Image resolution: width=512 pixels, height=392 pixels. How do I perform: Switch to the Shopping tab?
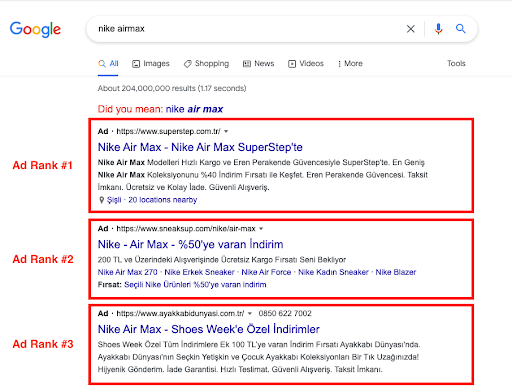coord(206,64)
